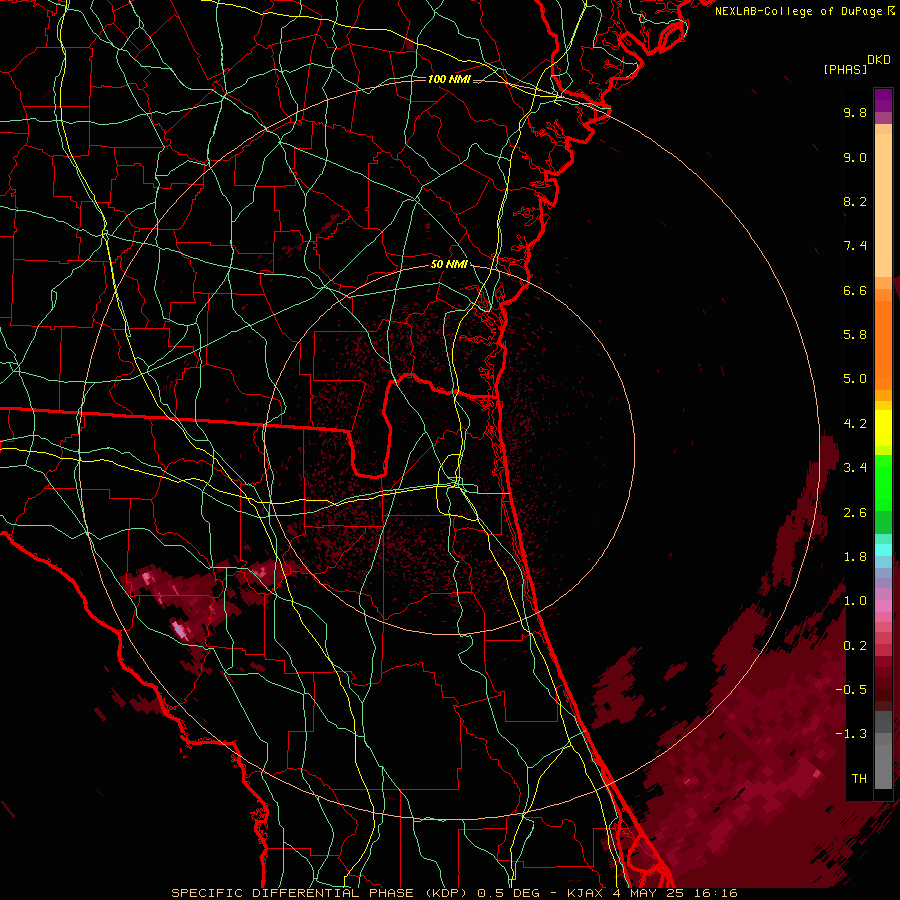900x900 pixels.
Task: Click the -1.3 scale label
Action: 851,734
